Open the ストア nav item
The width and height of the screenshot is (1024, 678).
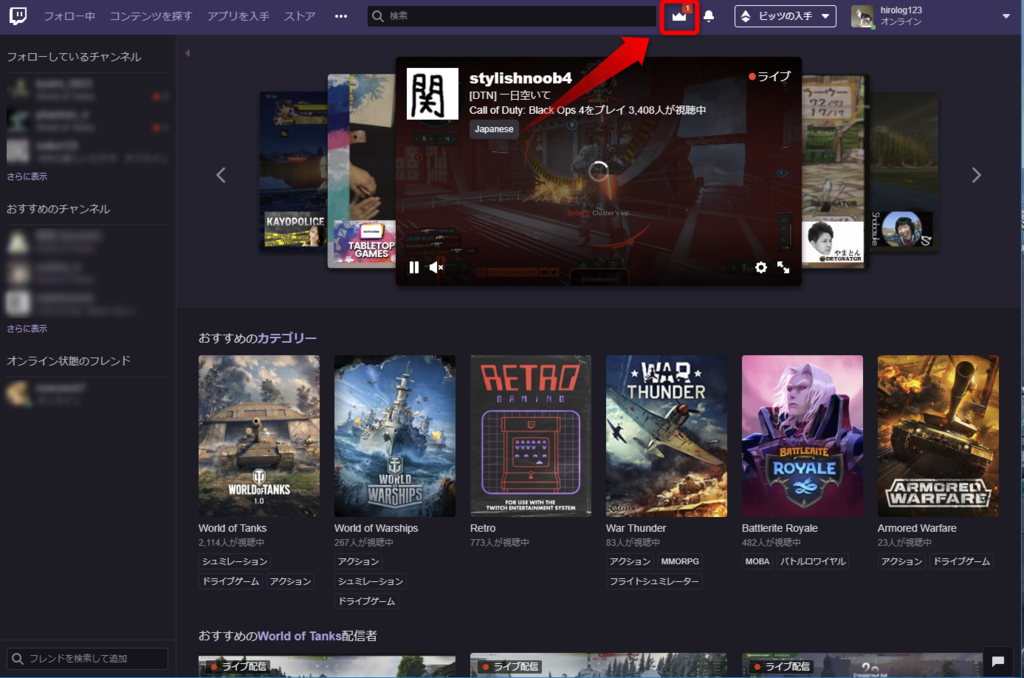(x=300, y=16)
